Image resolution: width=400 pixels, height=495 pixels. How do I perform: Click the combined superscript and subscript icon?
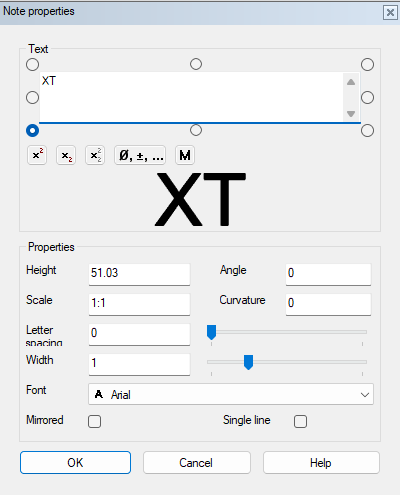tap(95, 155)
